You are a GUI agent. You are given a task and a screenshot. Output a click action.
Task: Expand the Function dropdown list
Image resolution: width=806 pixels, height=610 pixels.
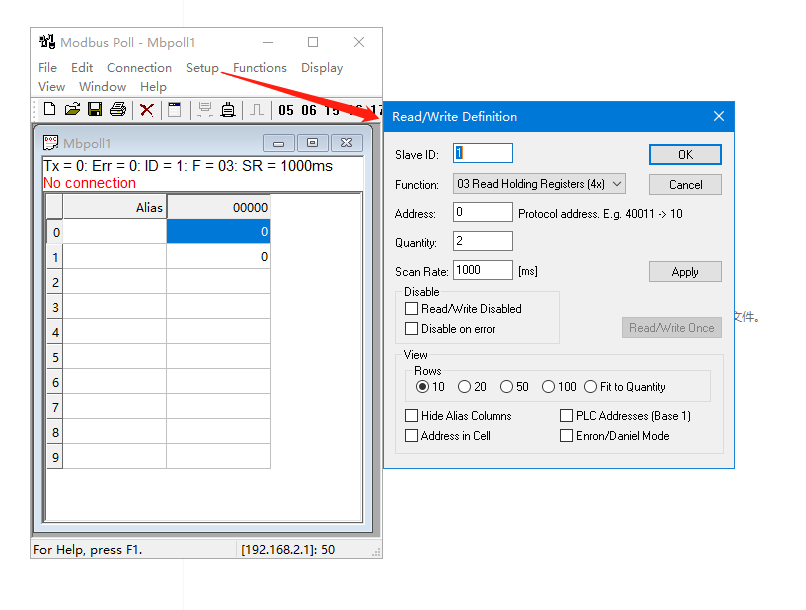coord(616,184)
